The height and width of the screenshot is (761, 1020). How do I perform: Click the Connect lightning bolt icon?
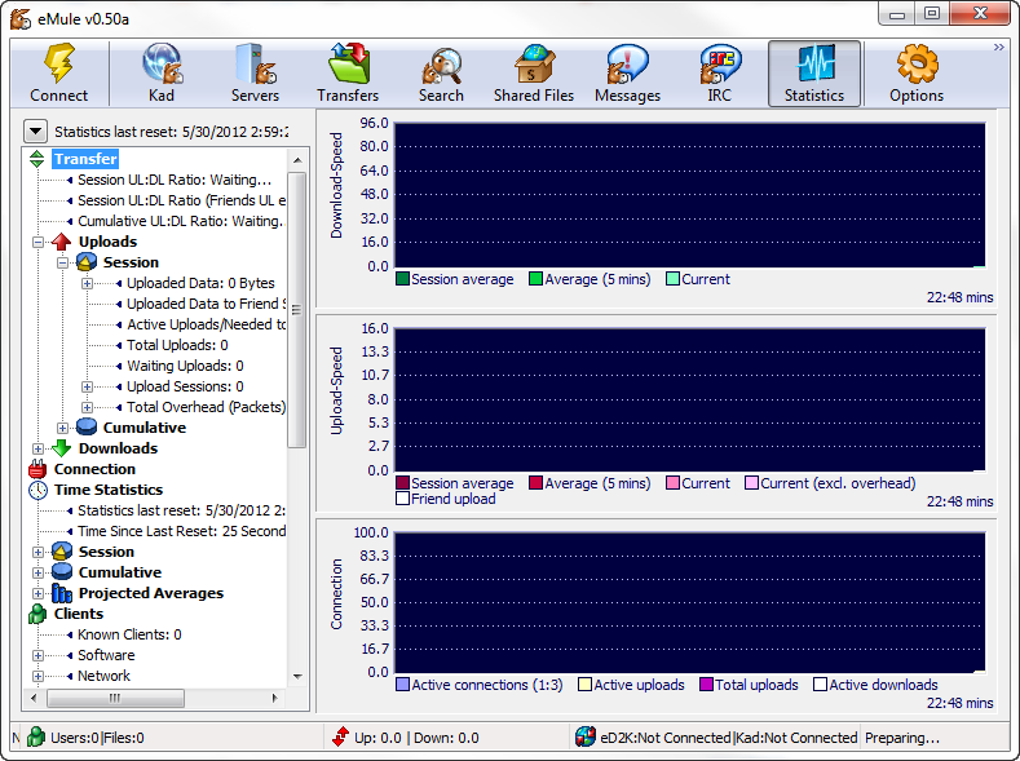(x=59, y=65)
